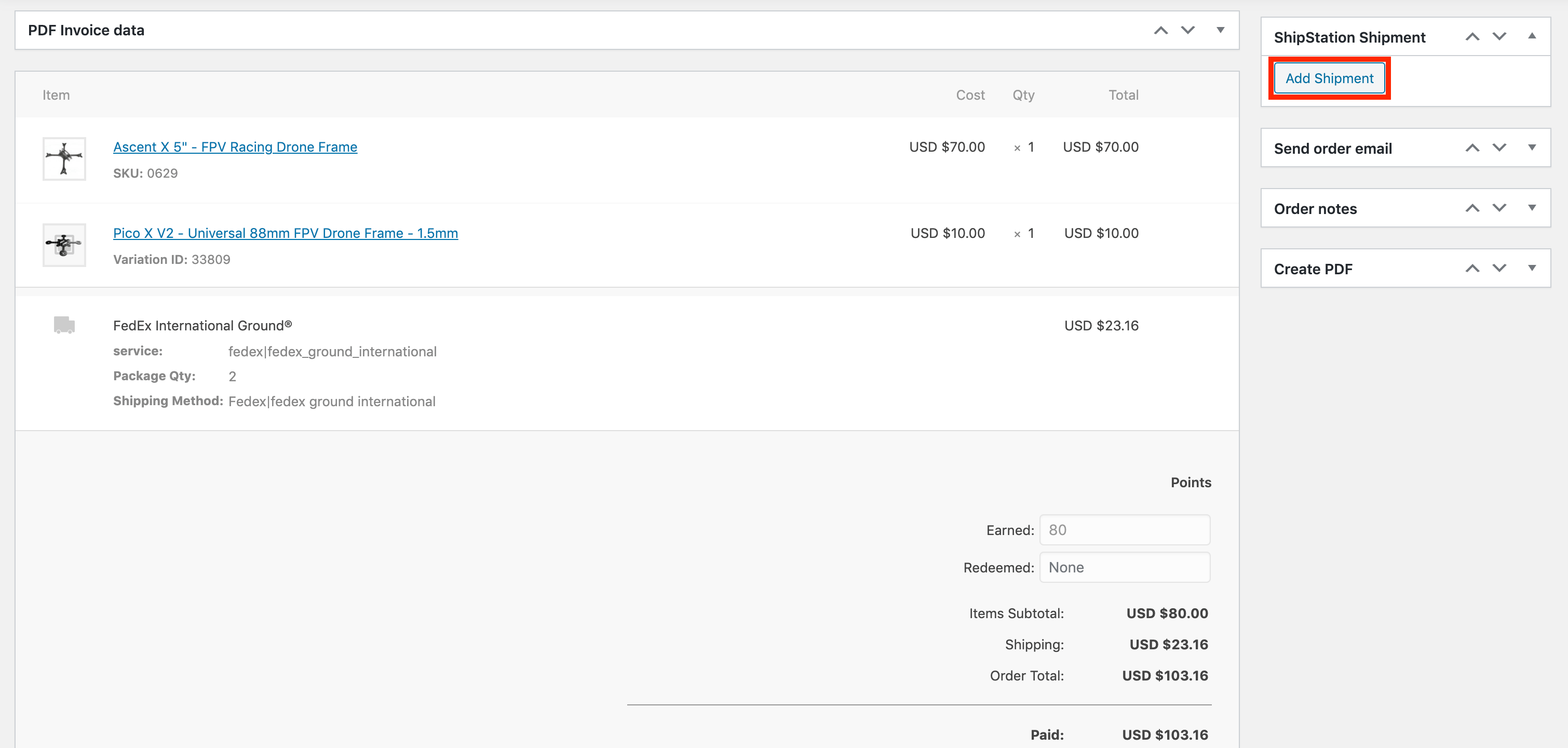Click the Earned points input field
The width and height of the screenshot is (1568, 748).
tap(1124, 530)
